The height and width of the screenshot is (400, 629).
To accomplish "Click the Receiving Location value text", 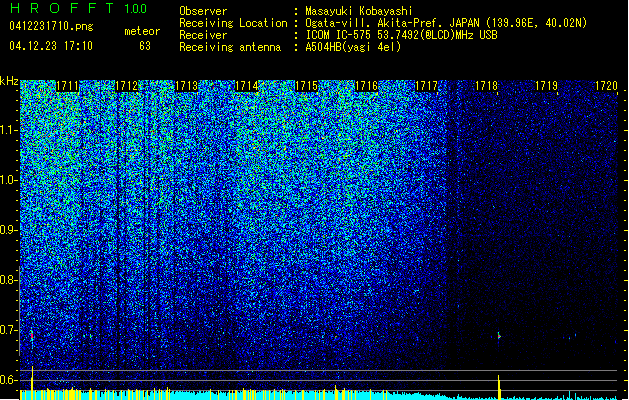I will 446,23.
